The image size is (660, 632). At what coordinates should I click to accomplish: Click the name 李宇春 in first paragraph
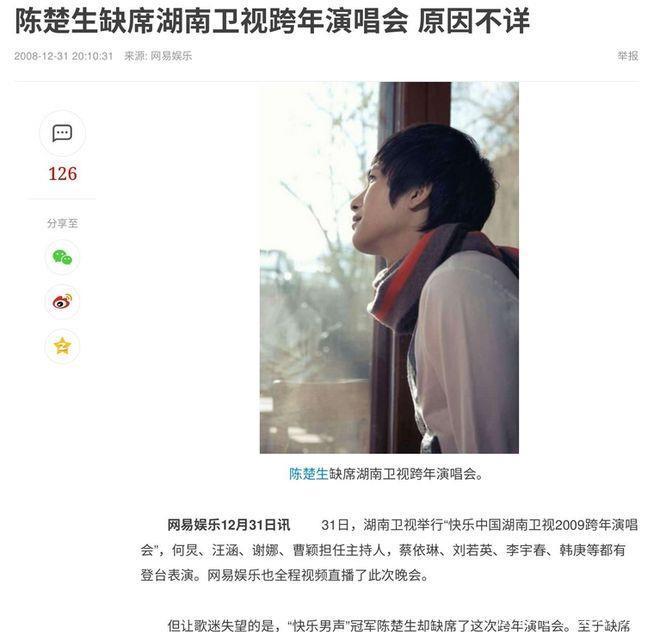526,550
